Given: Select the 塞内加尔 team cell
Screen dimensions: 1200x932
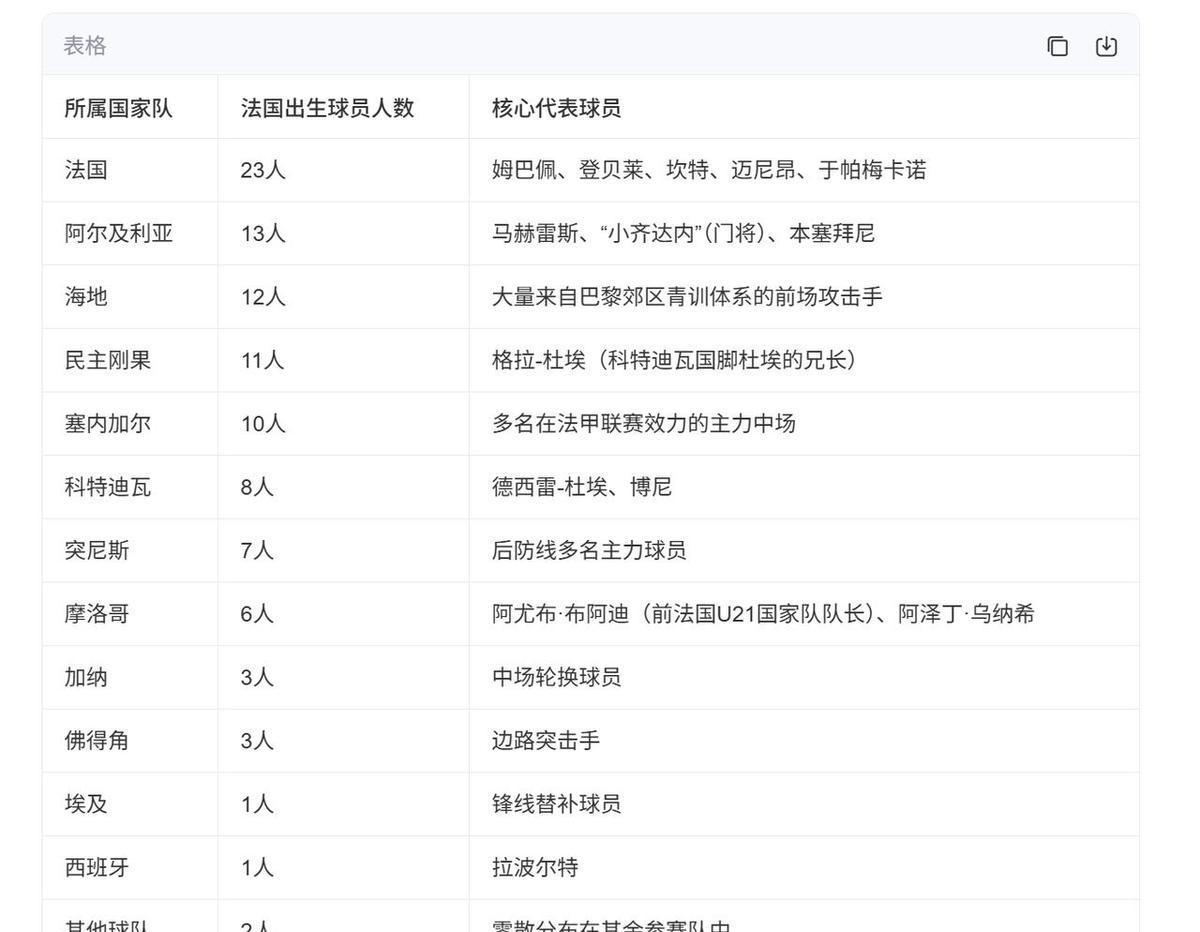Looking at the screenshot, I should click(130, 424).
